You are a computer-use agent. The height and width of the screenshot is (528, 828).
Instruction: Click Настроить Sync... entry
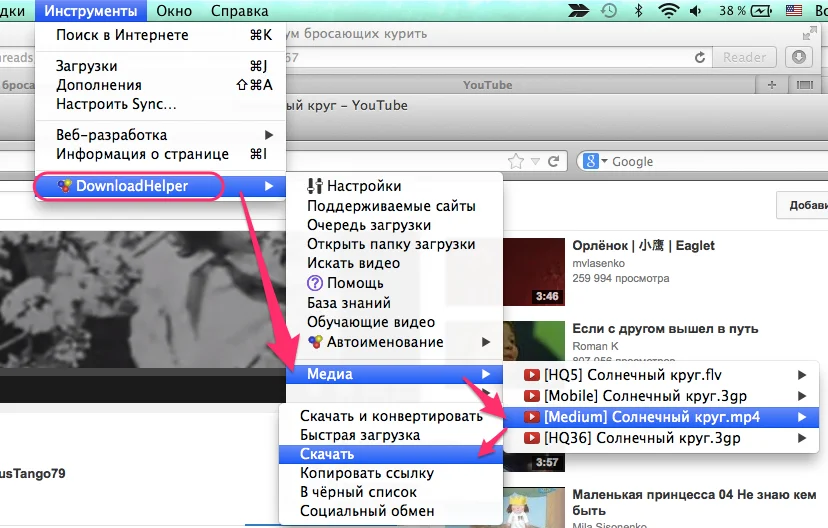pos(161,104)
